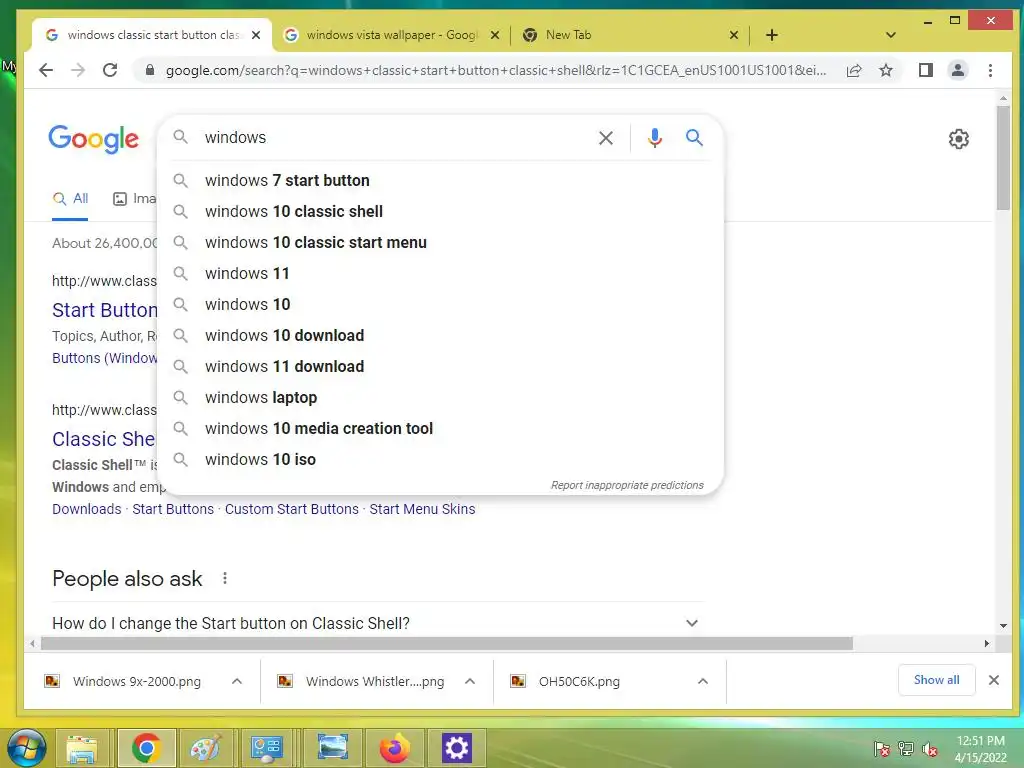This screenshot has width=1024, height=768.
Task: Open Google quick settings gear
Action: tap(958, 138)
